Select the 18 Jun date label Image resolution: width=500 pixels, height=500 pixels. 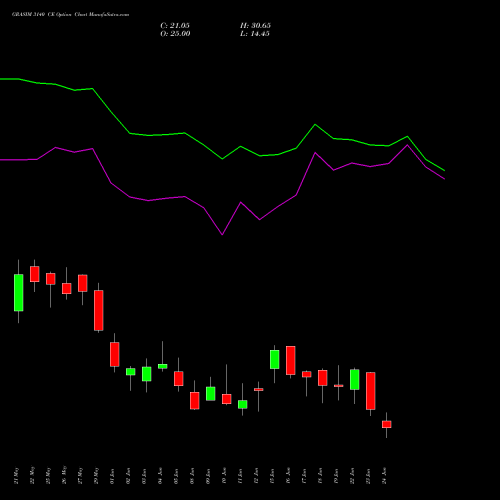click(x=321, y=476)
